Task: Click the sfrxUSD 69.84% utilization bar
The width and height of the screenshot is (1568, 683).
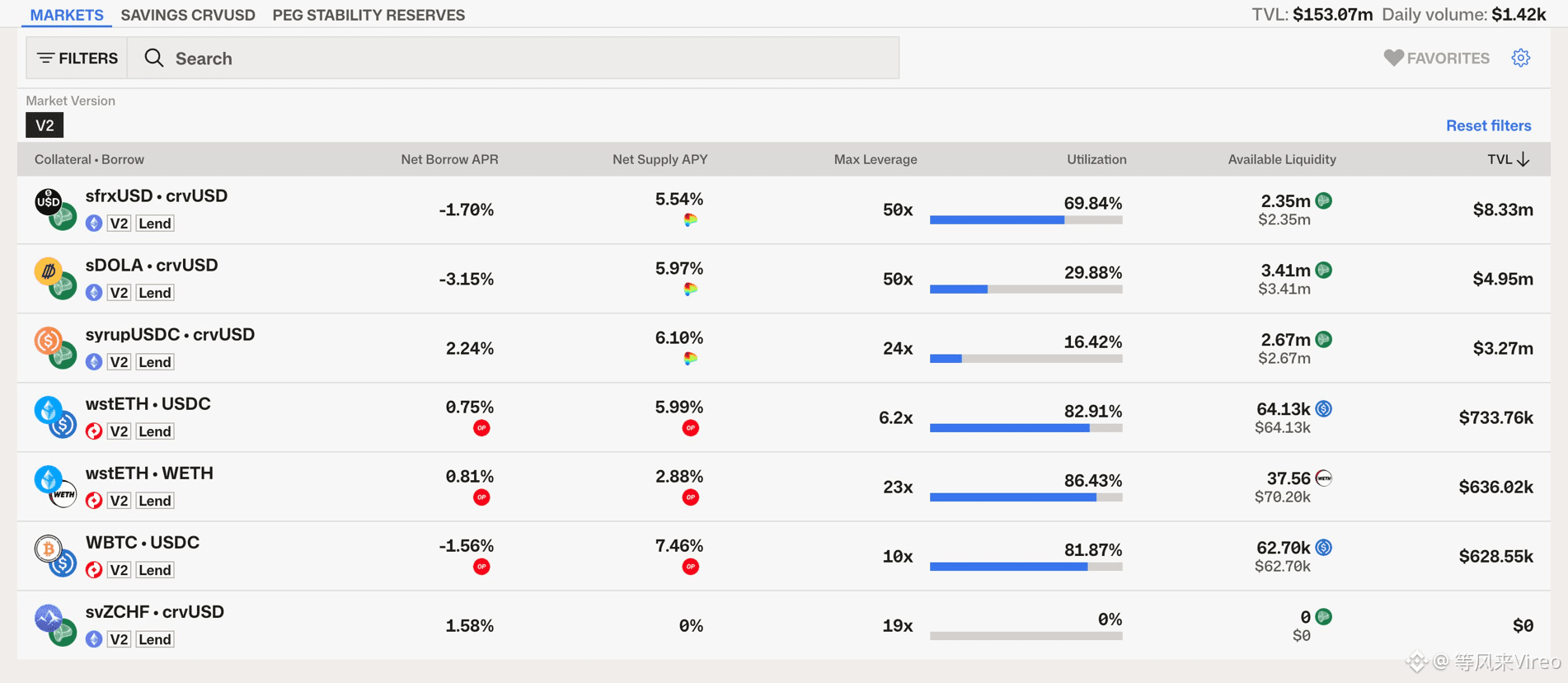Action: (x=1026, y=220)
